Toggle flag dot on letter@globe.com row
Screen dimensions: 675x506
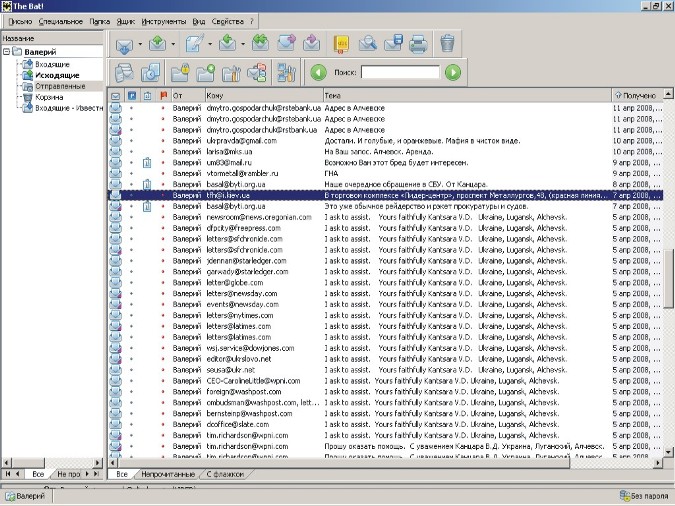point(163,282)
